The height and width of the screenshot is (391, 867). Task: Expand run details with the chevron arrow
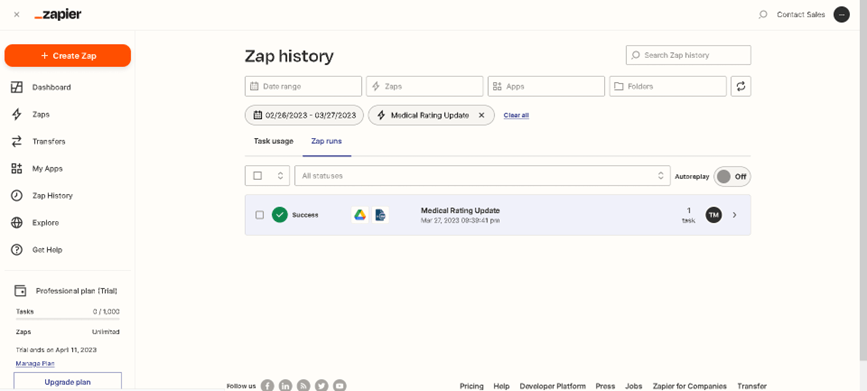click(734, 215)
